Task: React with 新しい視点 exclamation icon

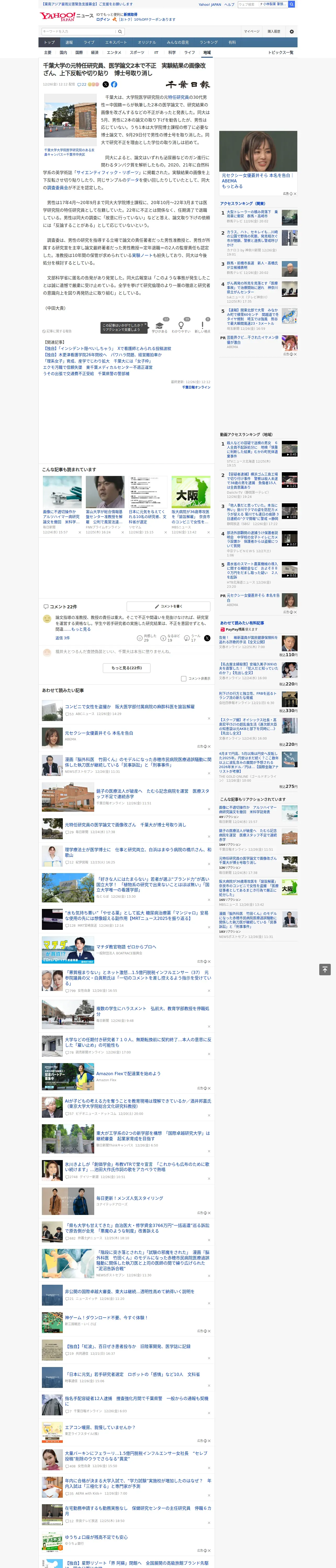Action: point(203,326)
